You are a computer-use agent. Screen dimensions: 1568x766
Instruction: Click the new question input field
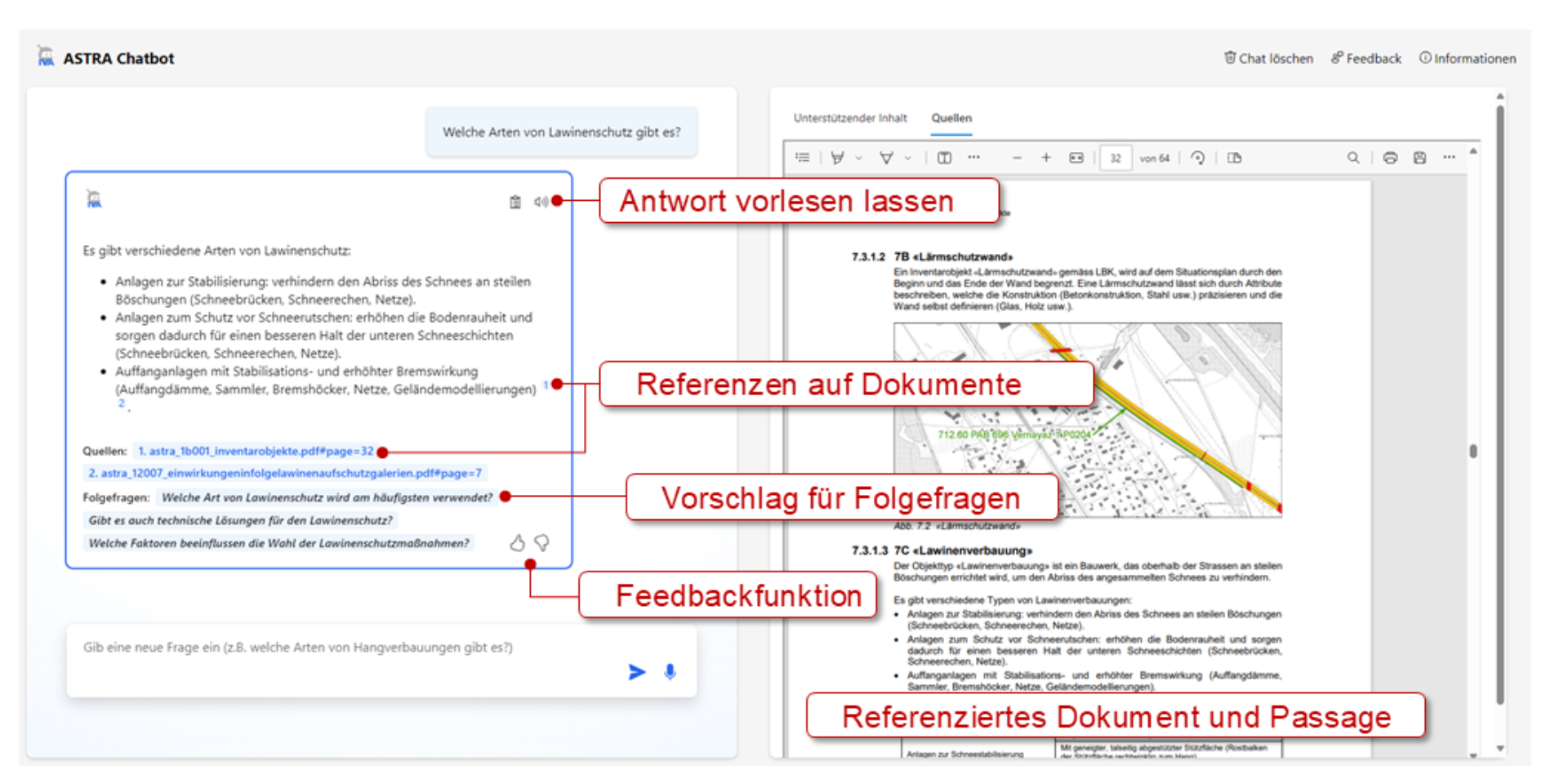click(381, 661)
